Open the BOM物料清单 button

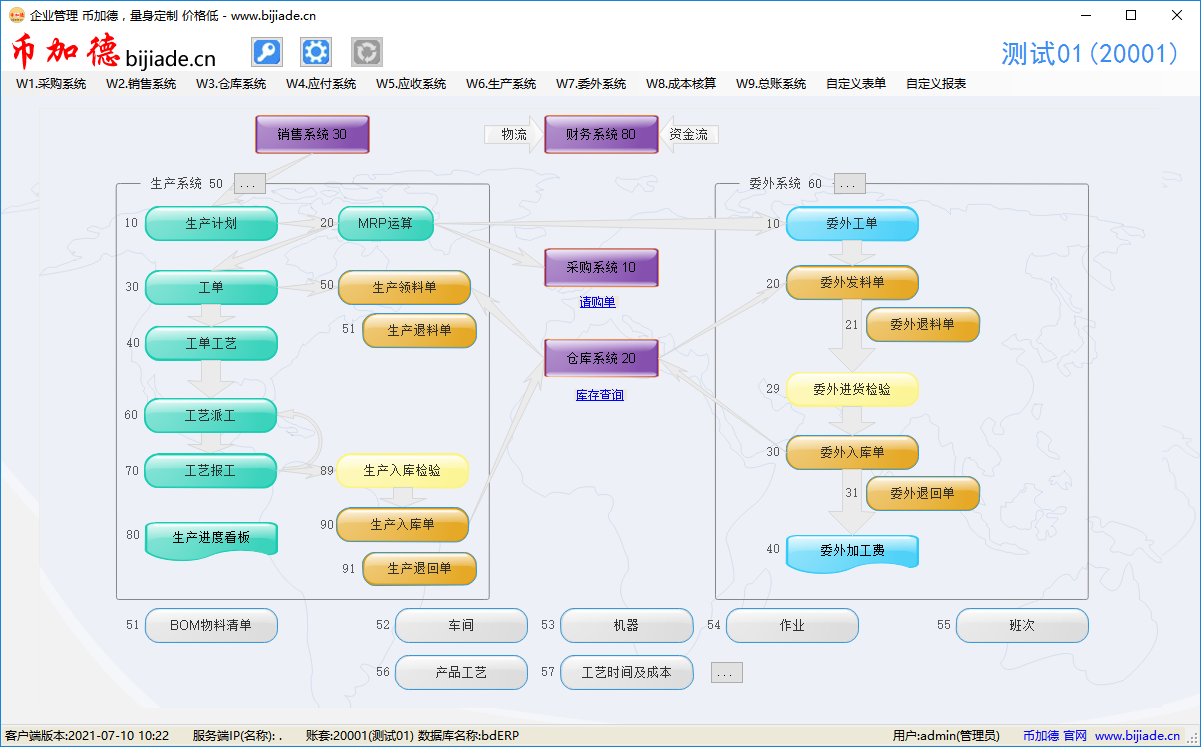point(211,626)
